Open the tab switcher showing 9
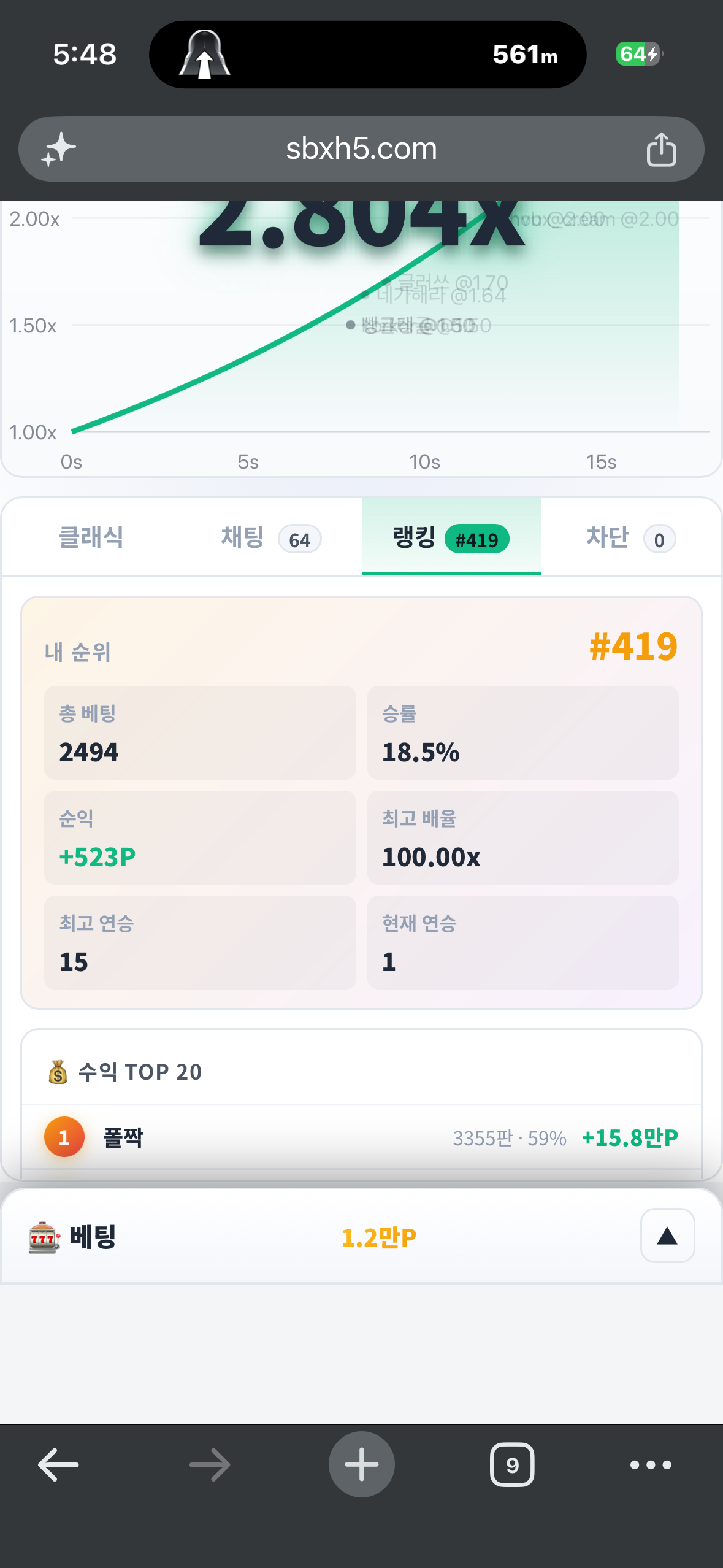The image size is (723, 1568). coord(512,1465)
